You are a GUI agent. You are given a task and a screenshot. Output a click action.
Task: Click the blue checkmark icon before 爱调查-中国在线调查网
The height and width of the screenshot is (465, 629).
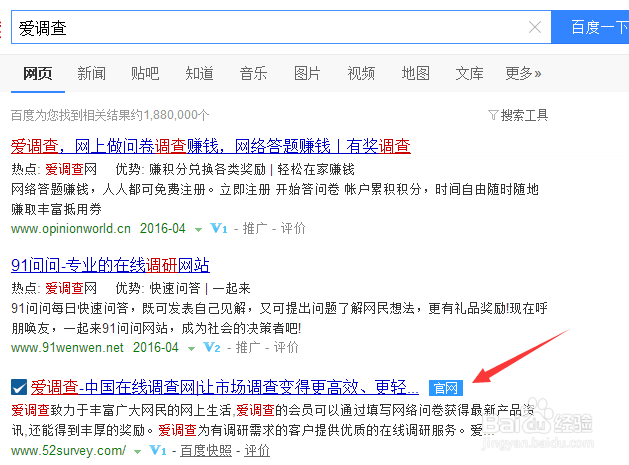19,388
